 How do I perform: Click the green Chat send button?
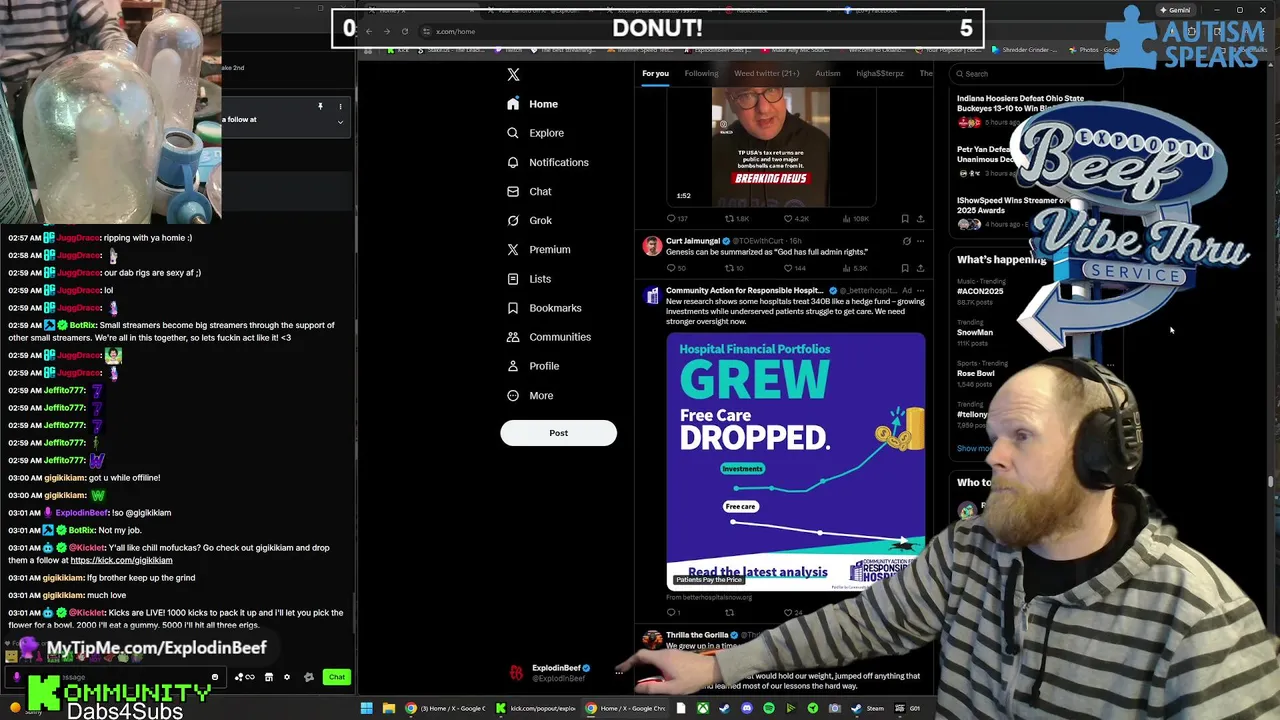[337, 677]
